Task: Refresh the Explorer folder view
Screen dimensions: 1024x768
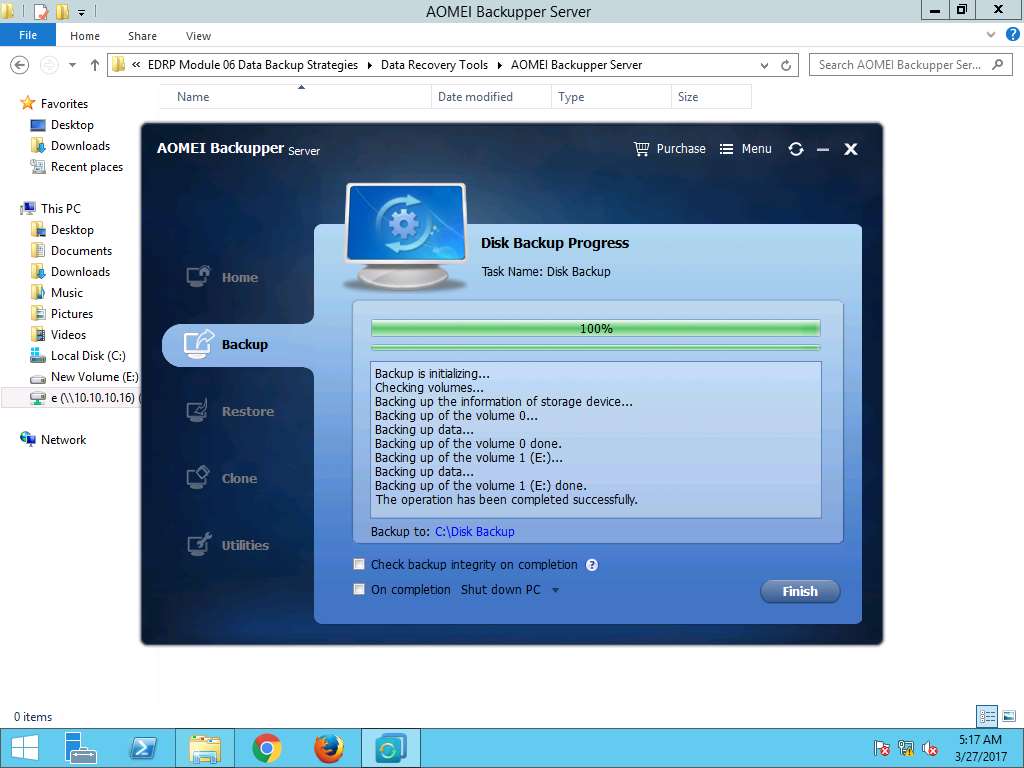Action: 786,65
